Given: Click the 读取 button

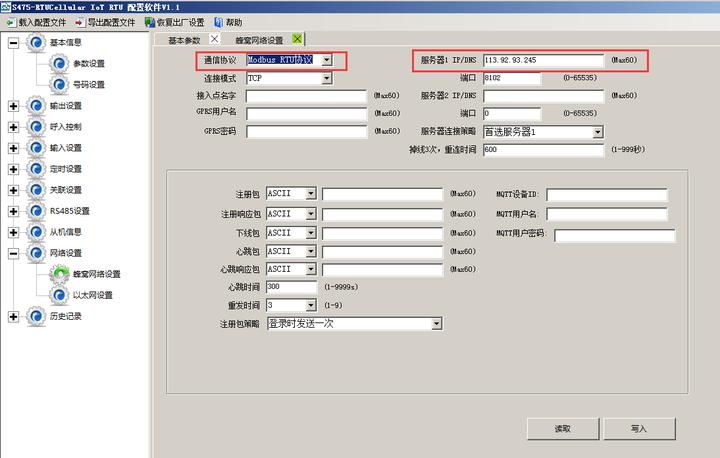Looking at the screenshot, I should point(563,429).
